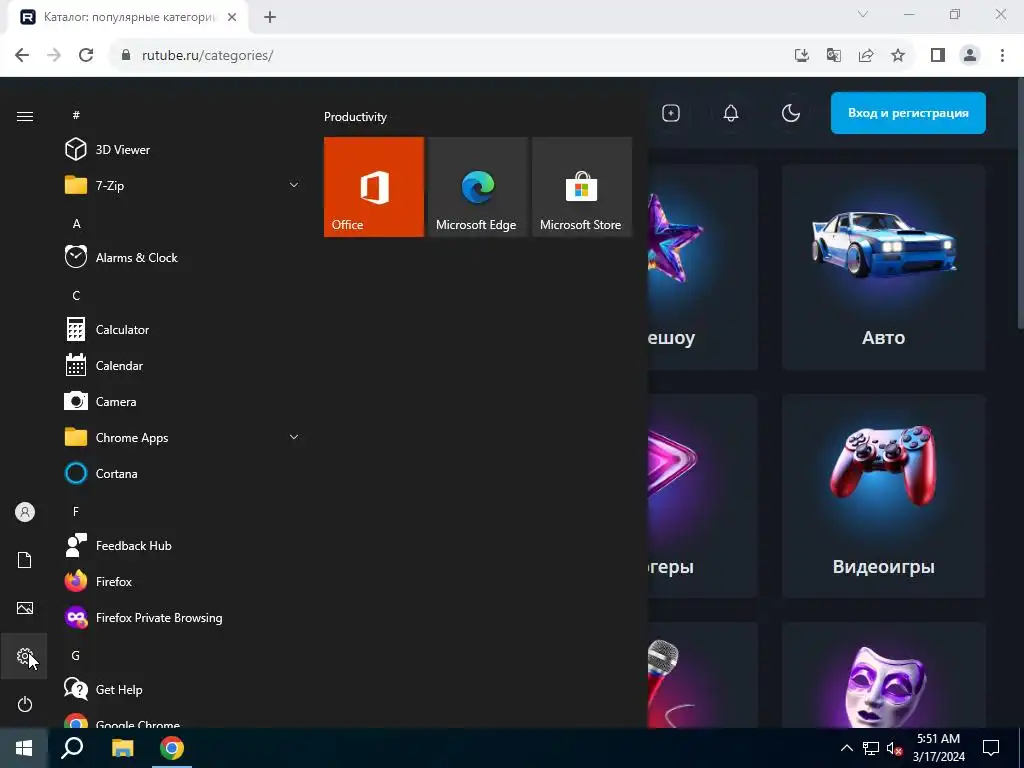Expand the Chrome Apps folder chevron
Viewport: 1024px width, 768px height.
click(294, 438)
